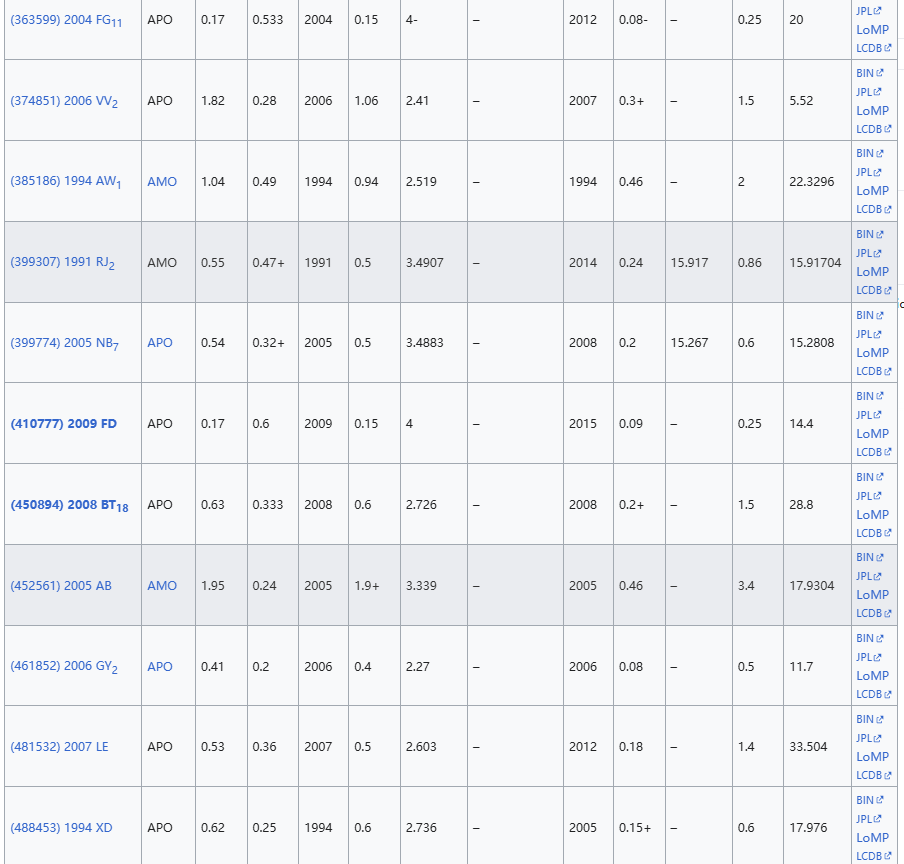Select the bold (410777) 2009 FD link

[x=63, y=424]
